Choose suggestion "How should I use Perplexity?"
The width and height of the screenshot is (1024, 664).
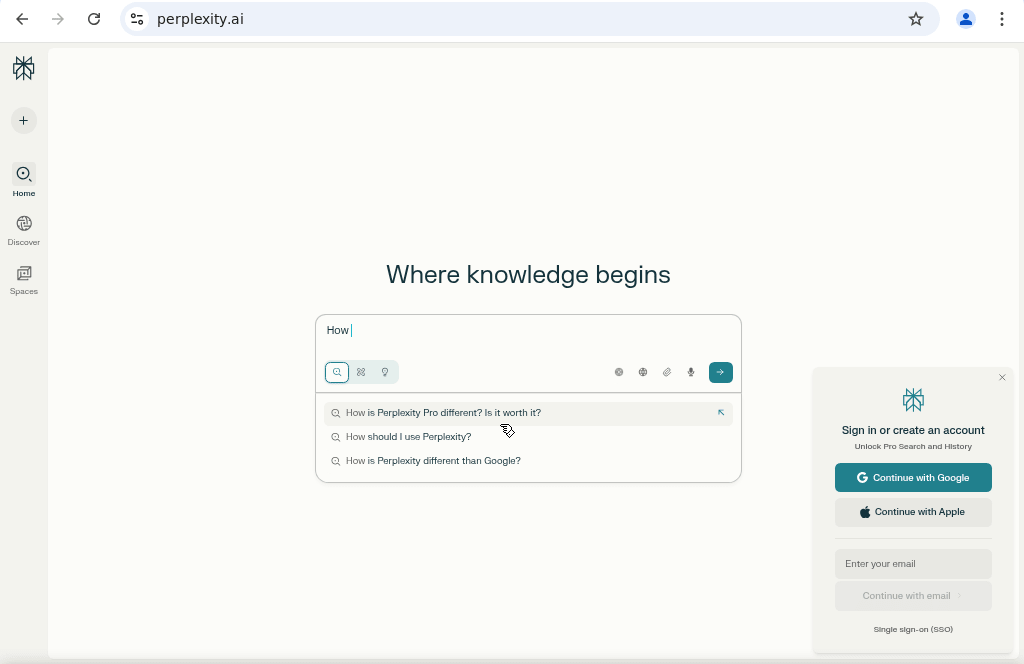[x=528, y=437]
